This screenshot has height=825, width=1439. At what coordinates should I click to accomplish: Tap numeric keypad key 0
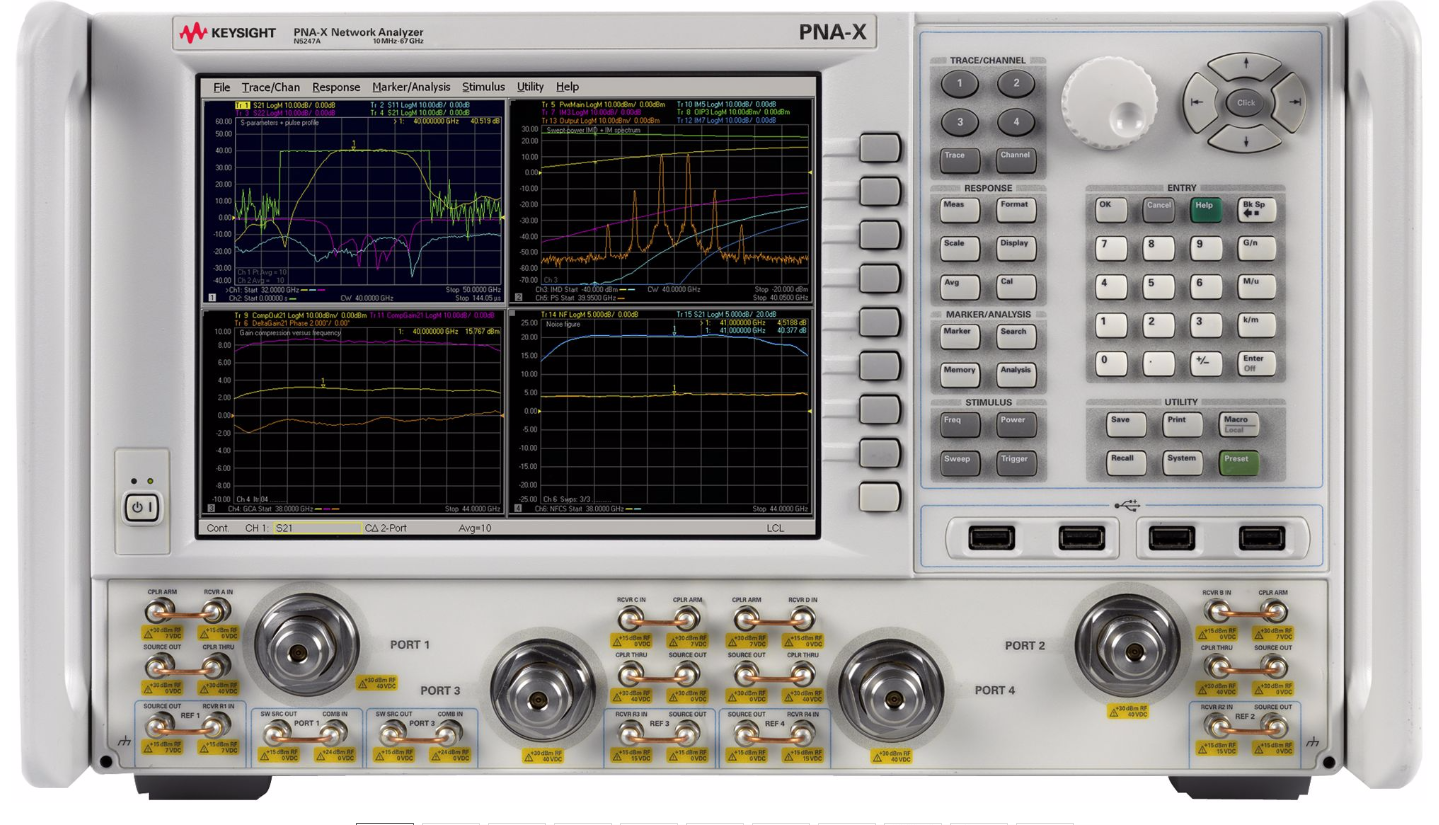click(x=1110, y=364)
